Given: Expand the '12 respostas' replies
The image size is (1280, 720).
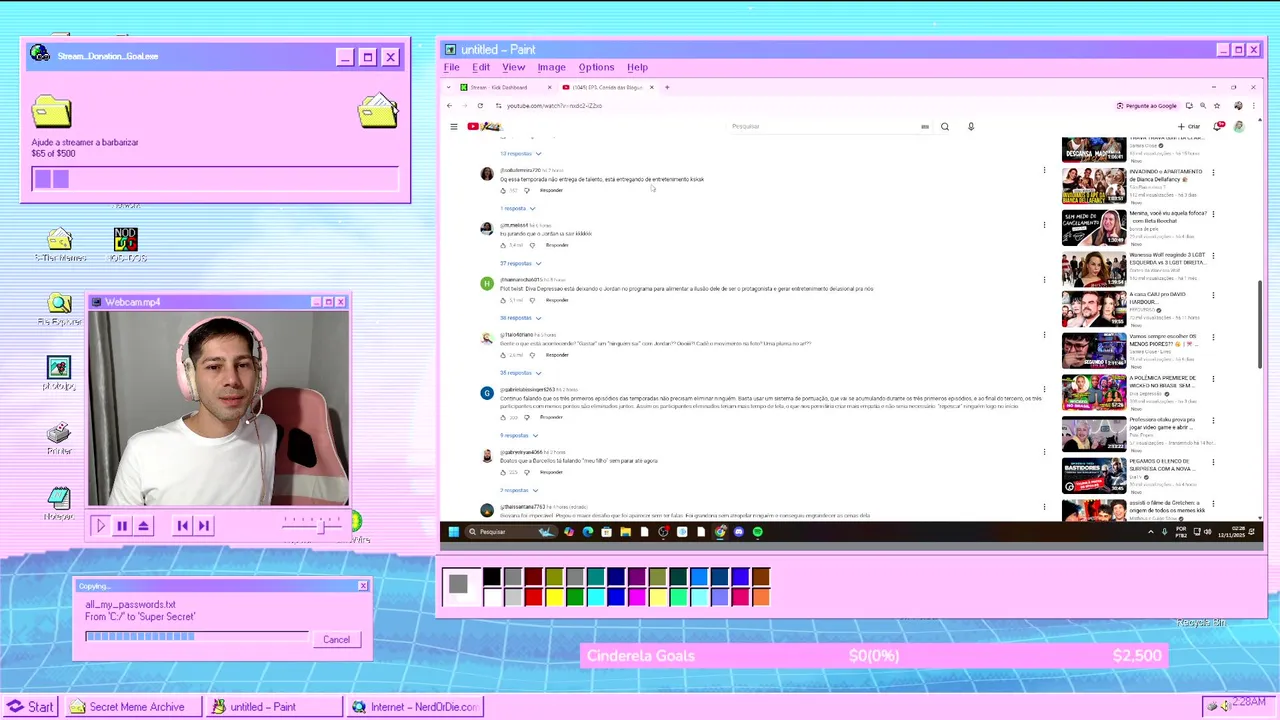Looking at the screenshot, I should click(x=520, y=153).
